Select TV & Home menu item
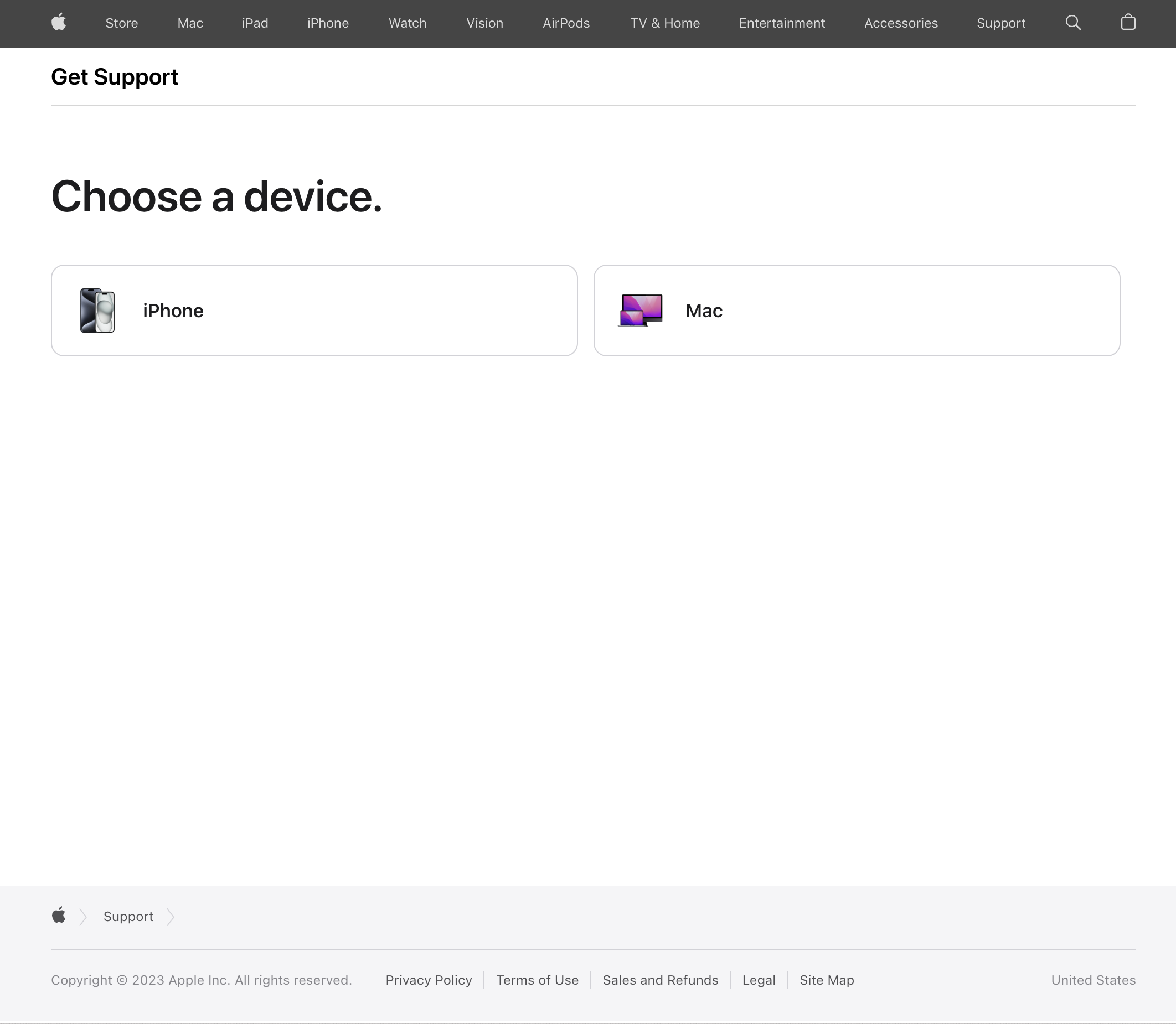The height and width of the screenshot is (1024, 1176). [x=664, y=23]
